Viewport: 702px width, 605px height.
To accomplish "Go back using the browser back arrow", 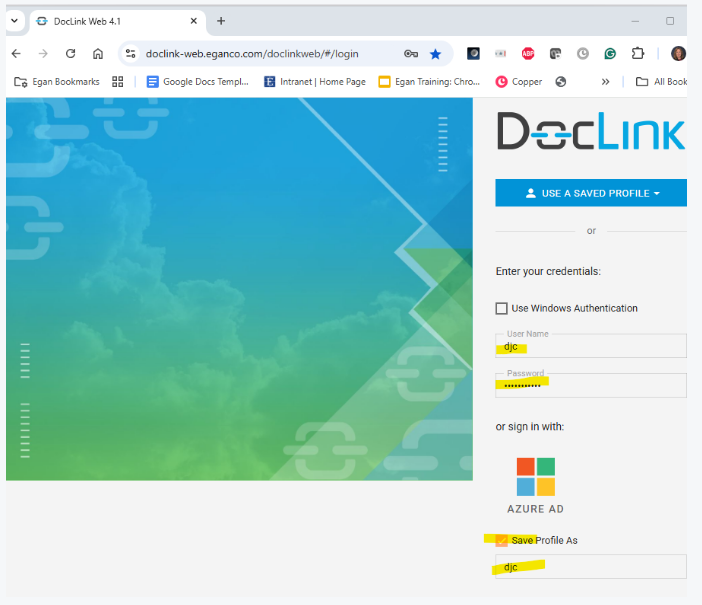I will pyautogui.click(x=16, y=54).
